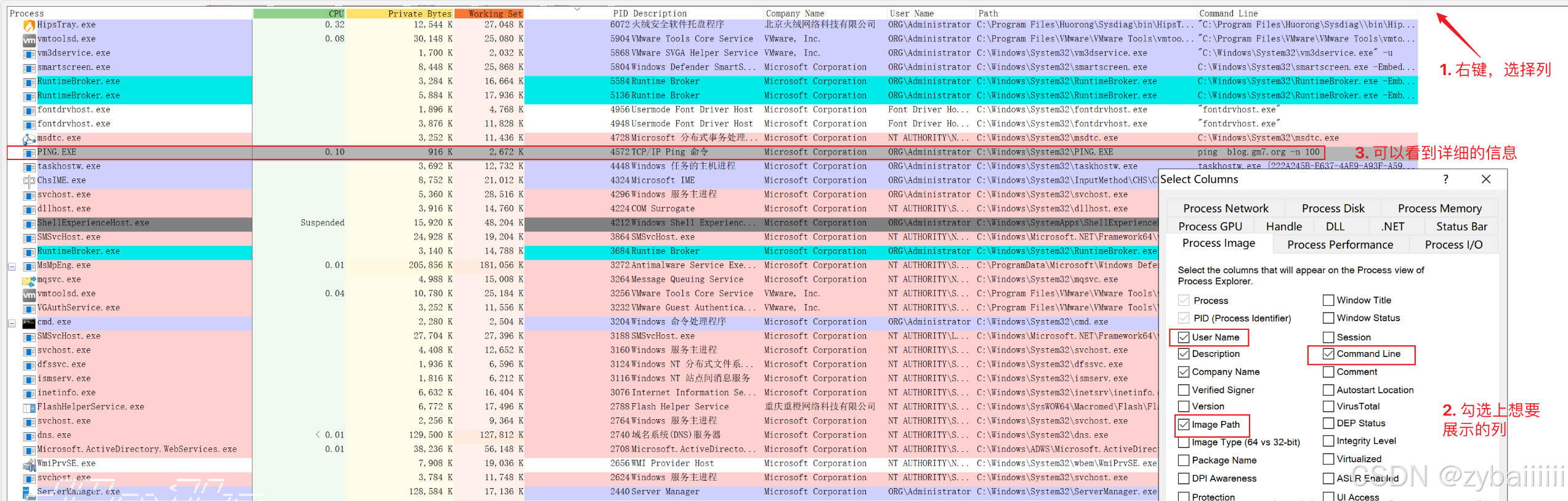Click the ServerManager.exe icon
Screen dimensions: 1568x501
click(x=29, y=492)
